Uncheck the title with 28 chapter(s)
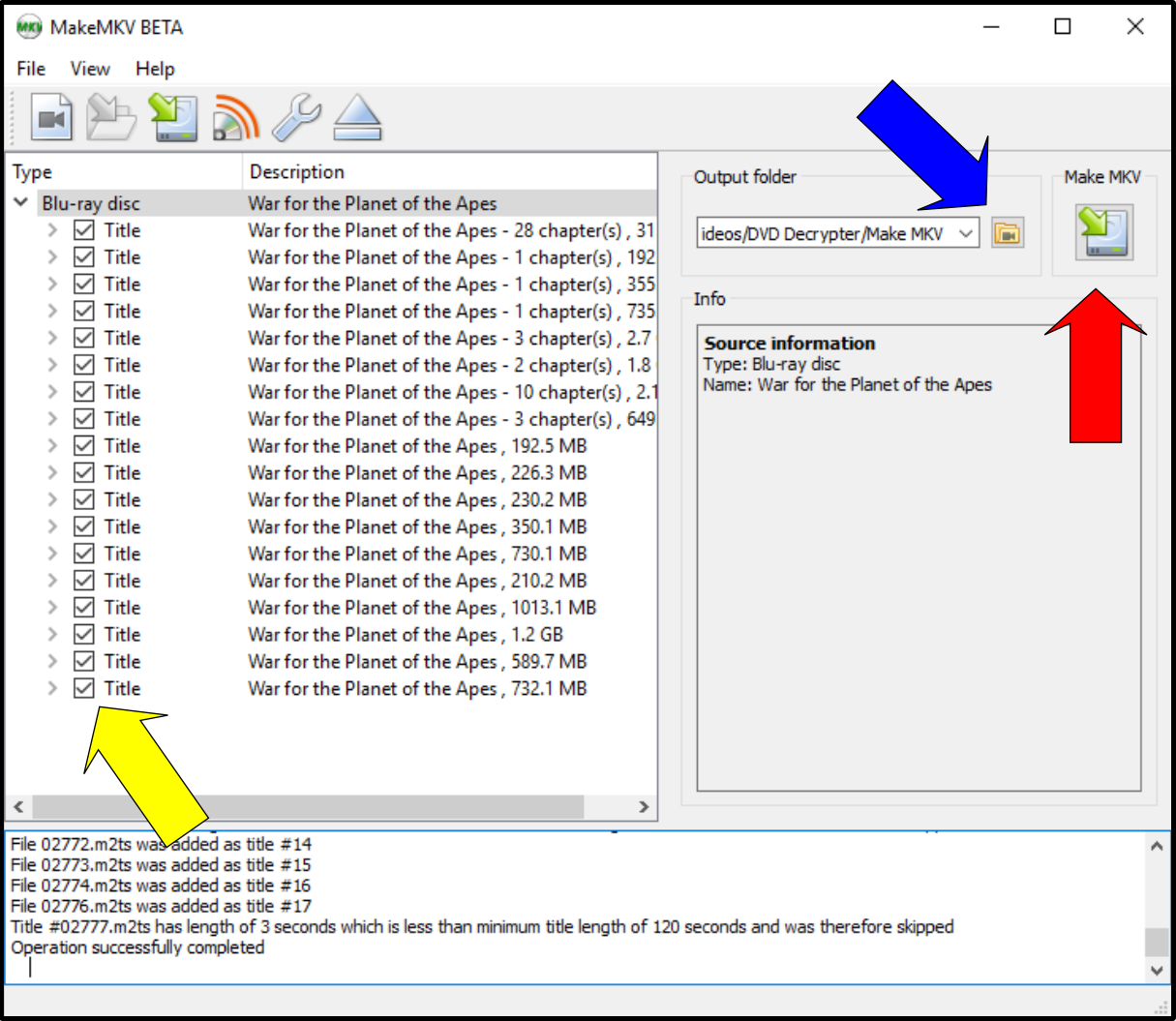 pos(84,230)
